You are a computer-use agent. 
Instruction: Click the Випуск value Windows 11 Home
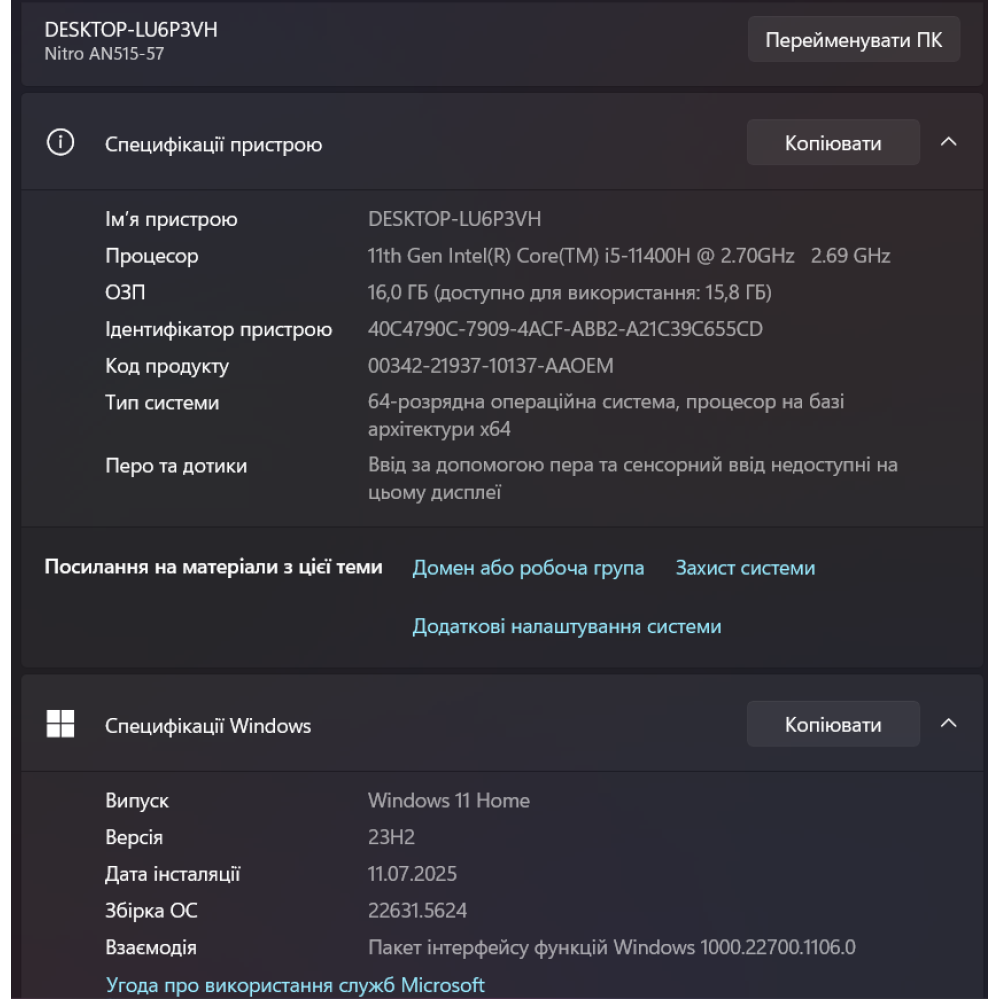tap(449, 801)
